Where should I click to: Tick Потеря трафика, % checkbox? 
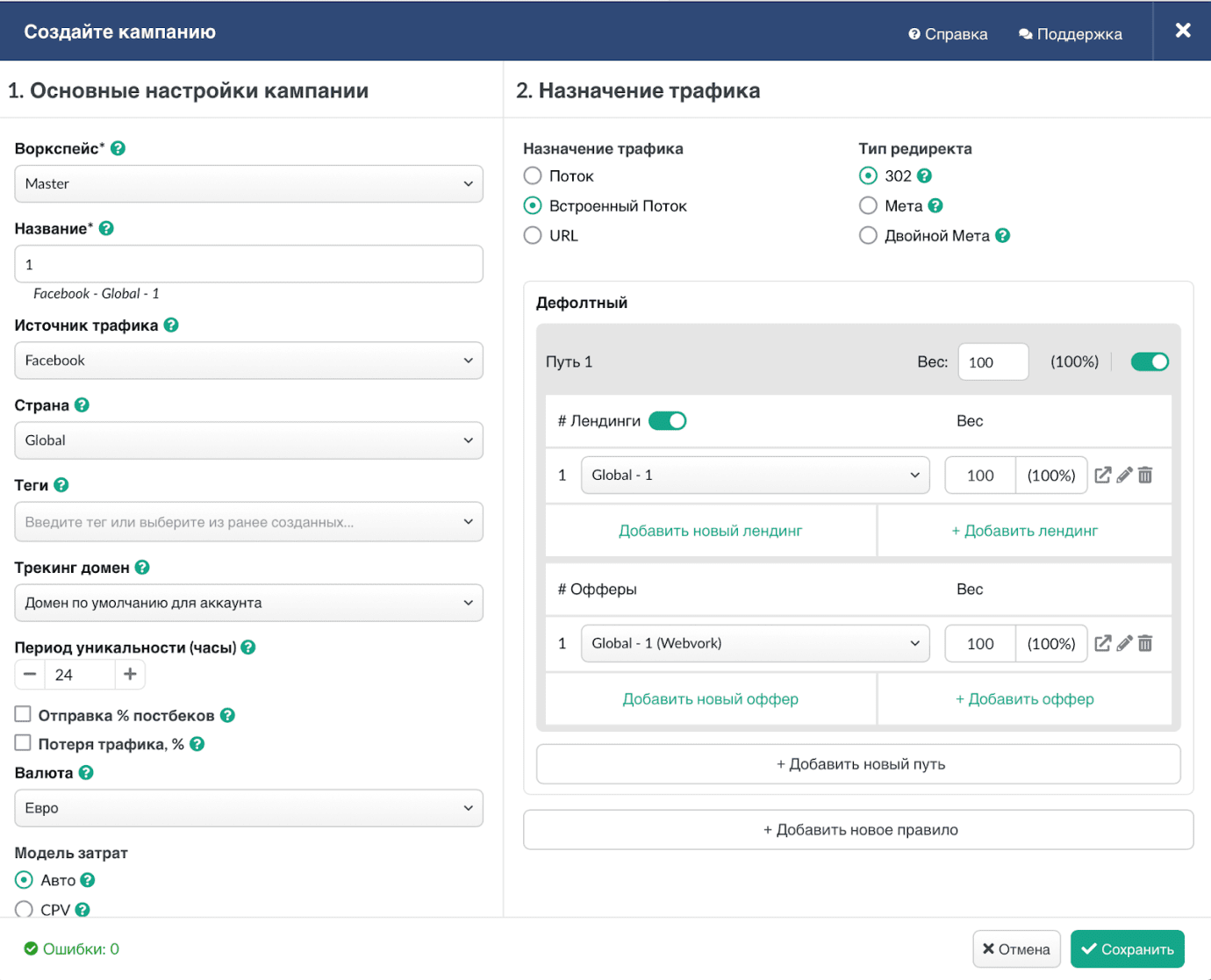click(x=23, y=742)
